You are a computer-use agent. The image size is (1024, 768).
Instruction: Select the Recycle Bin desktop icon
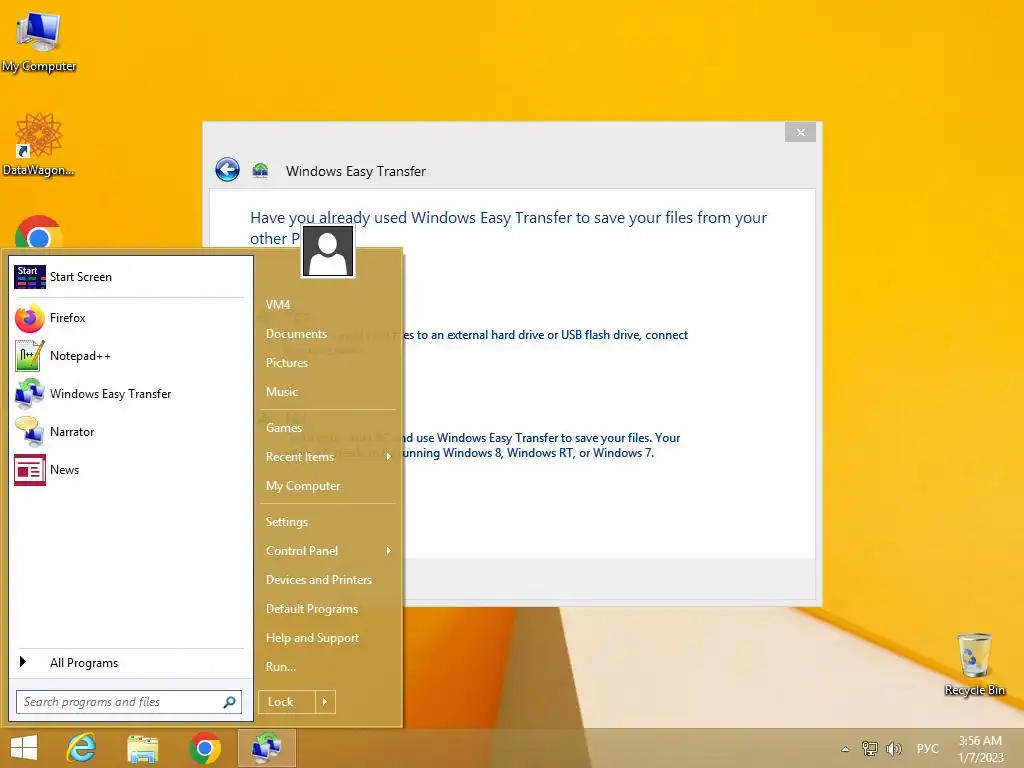974,664
